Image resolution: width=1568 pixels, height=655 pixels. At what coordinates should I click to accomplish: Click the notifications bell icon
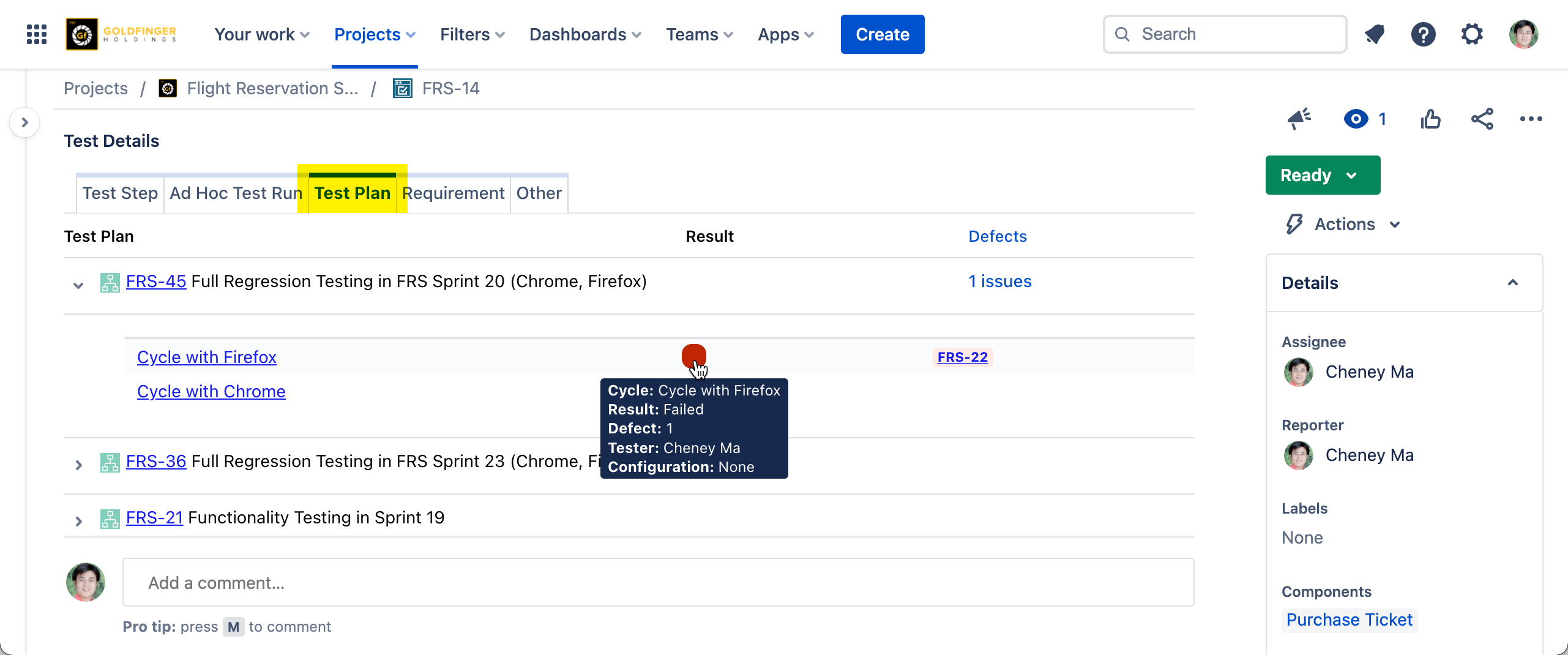click(x=1375, y=34)
